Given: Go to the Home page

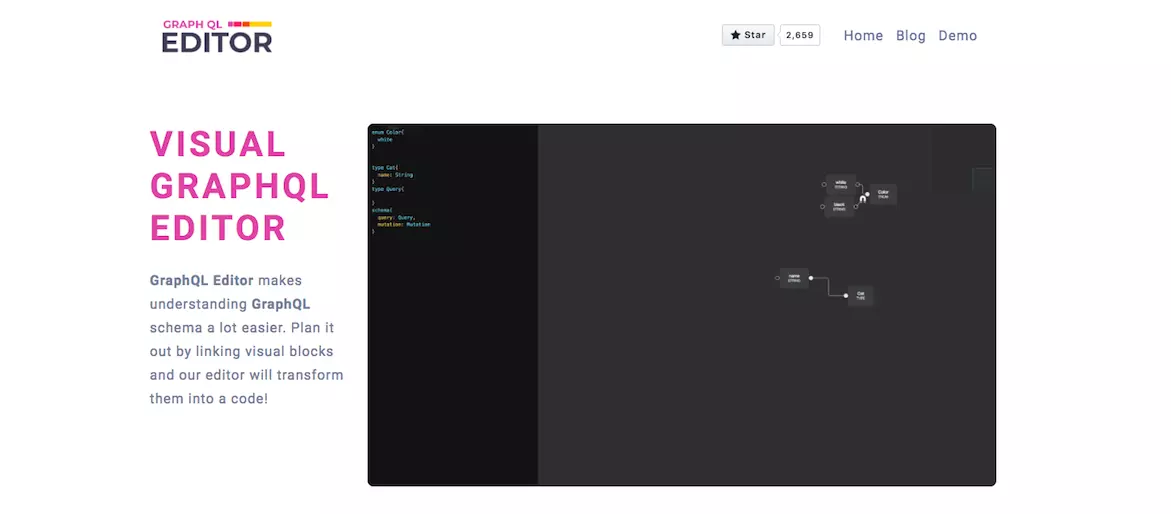Looking at the screenshot, I should click(x=863, y=35).
